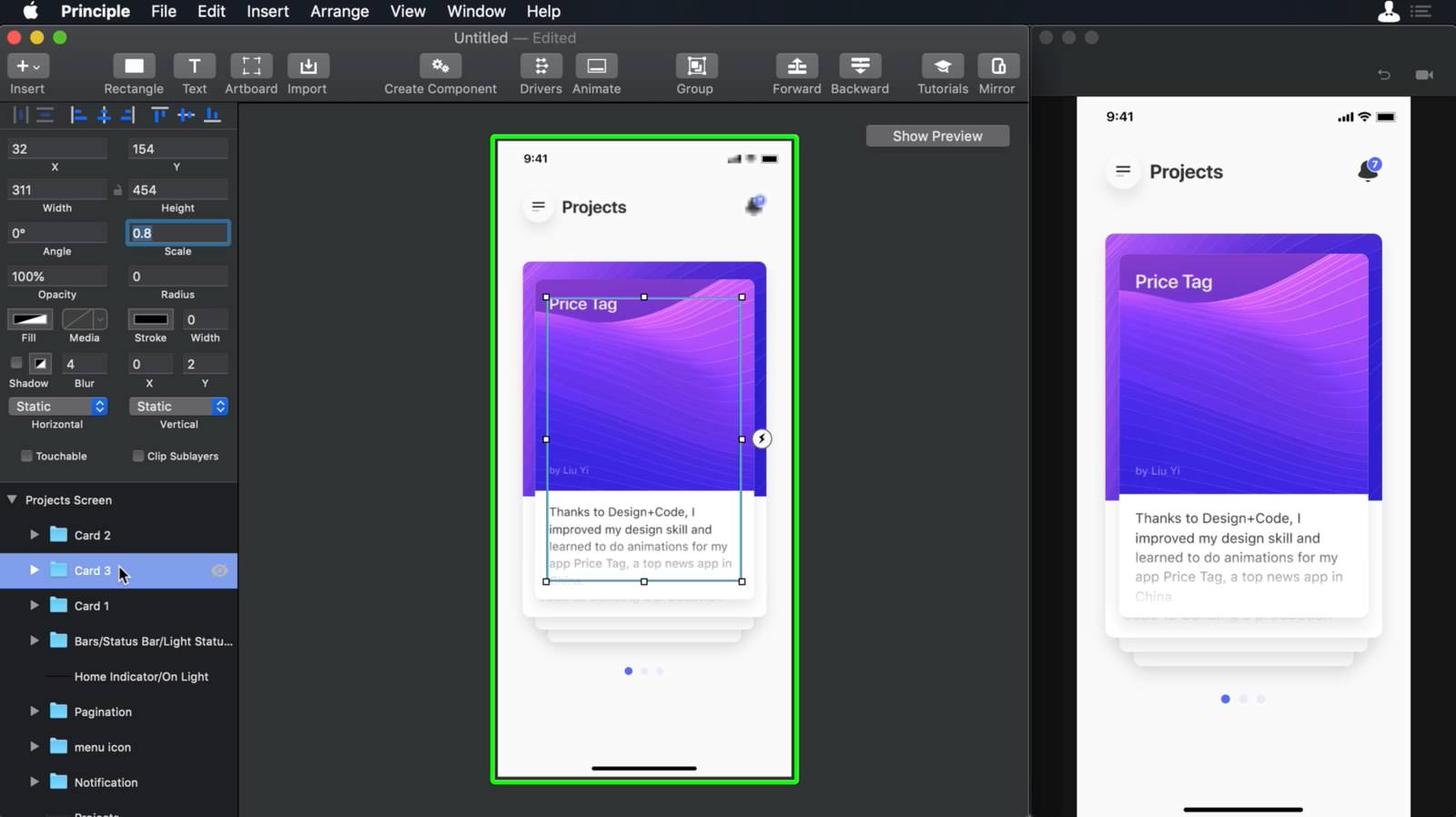
Task: Click the Radius input field
Action: click(x=177, y=277)
